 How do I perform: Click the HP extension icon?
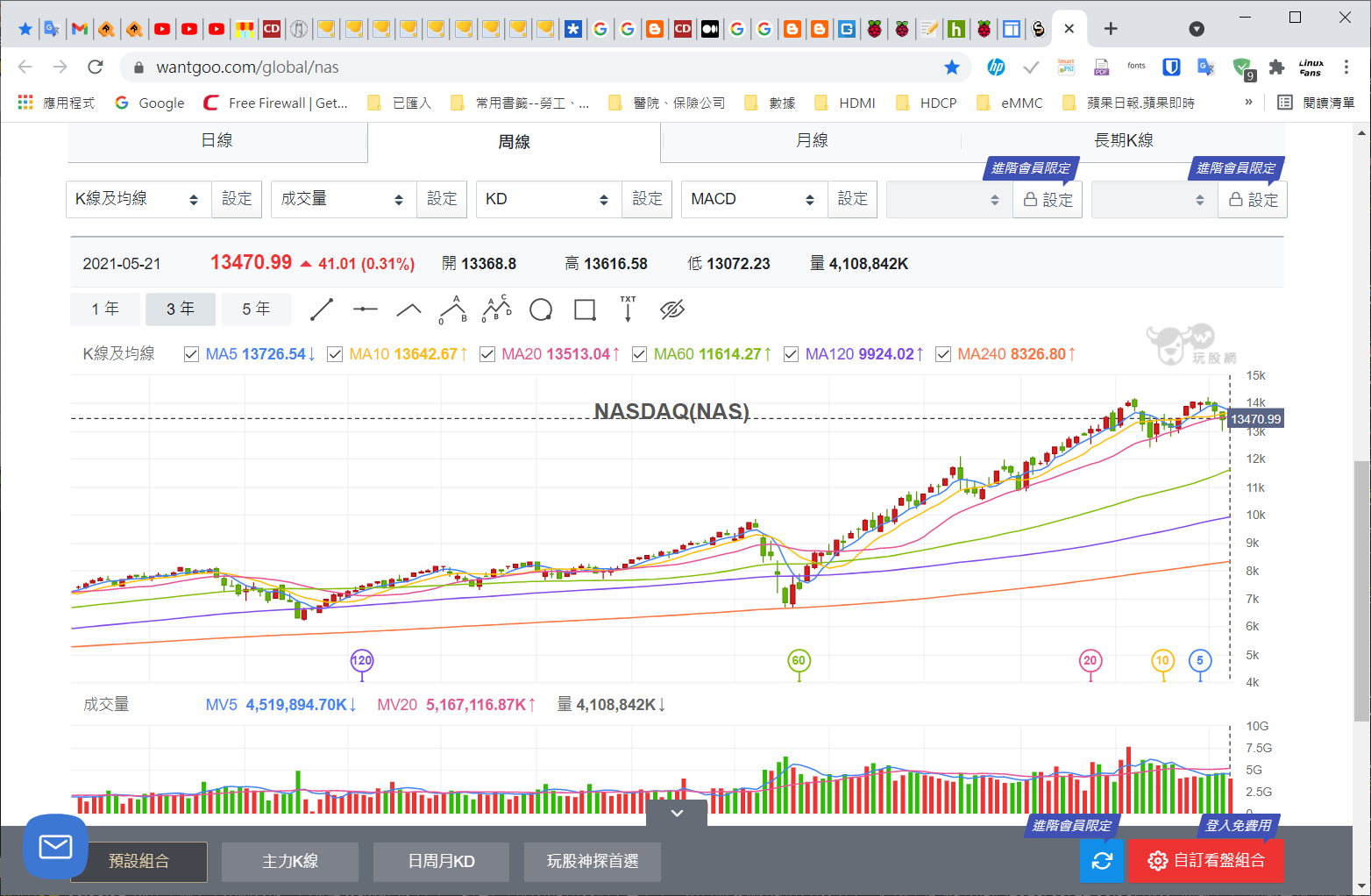pos(996,68)
